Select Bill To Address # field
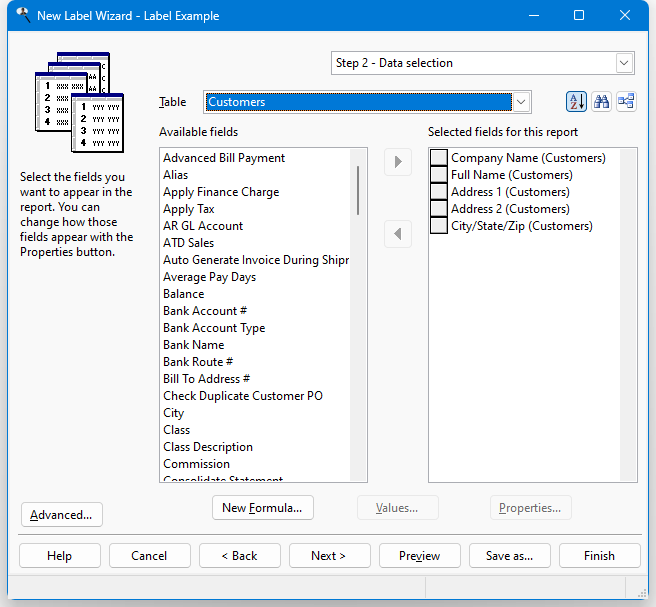 coord(206,379)
